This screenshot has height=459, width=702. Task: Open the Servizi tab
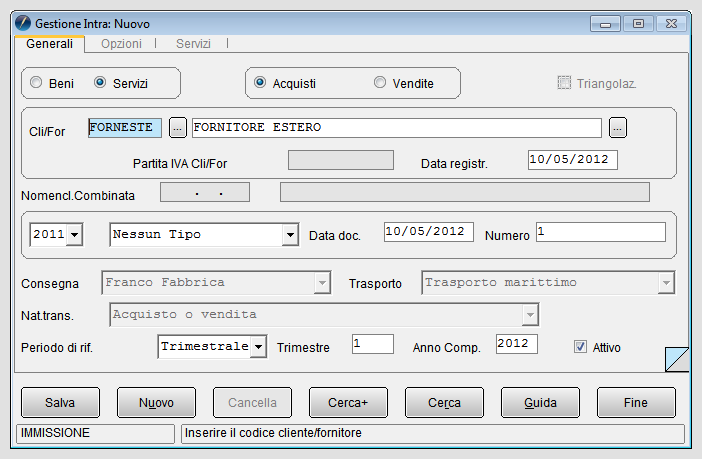click(193, 44)
